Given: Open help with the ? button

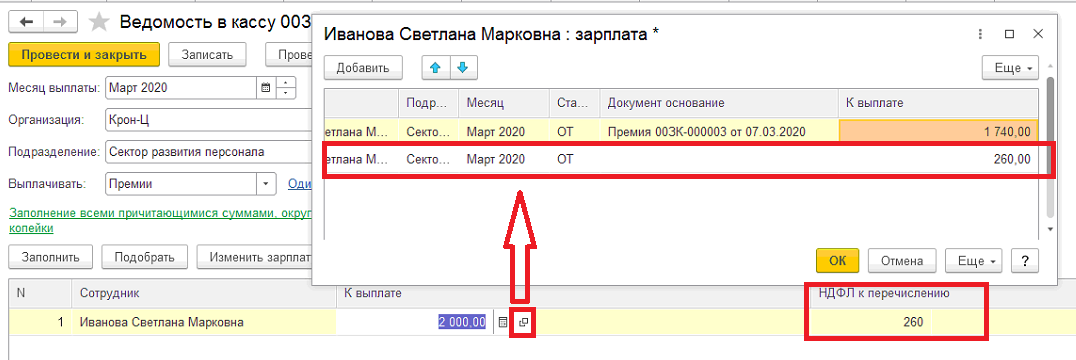Looking at the screenshot, I should [1025, 261].
